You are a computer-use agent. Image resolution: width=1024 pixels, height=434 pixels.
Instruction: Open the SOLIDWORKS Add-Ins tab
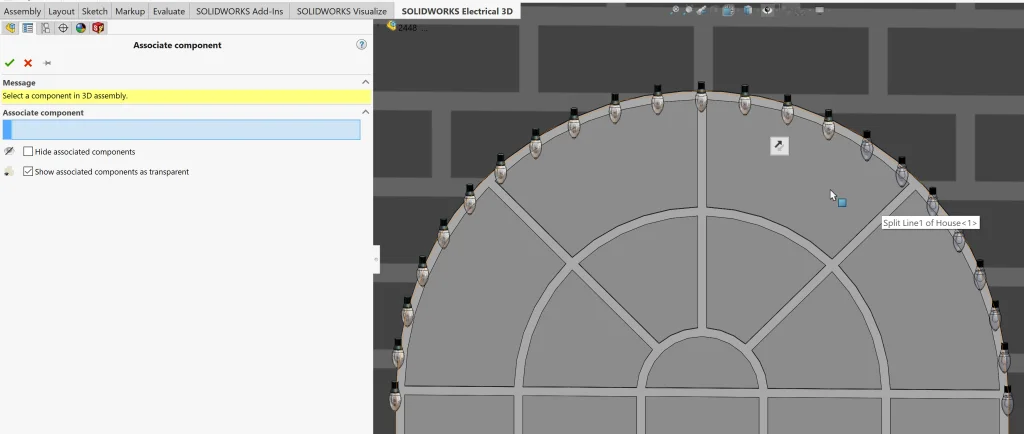pos(238,11)
